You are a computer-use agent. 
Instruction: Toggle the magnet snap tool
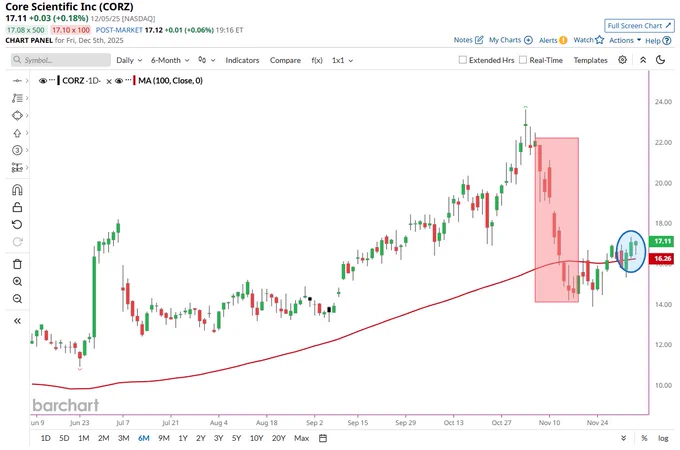17,190
